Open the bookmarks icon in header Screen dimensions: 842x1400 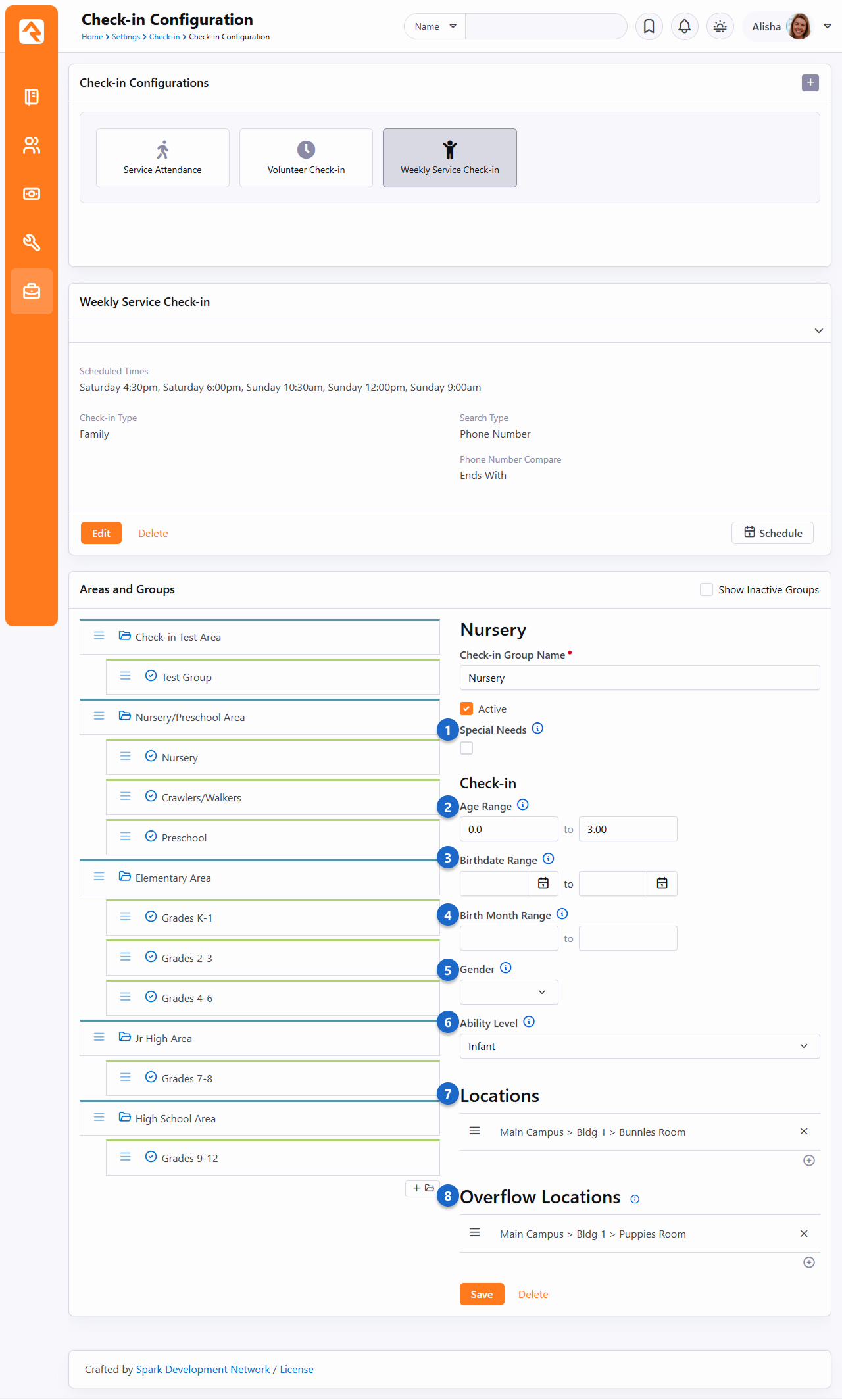(x=649, y=26)
